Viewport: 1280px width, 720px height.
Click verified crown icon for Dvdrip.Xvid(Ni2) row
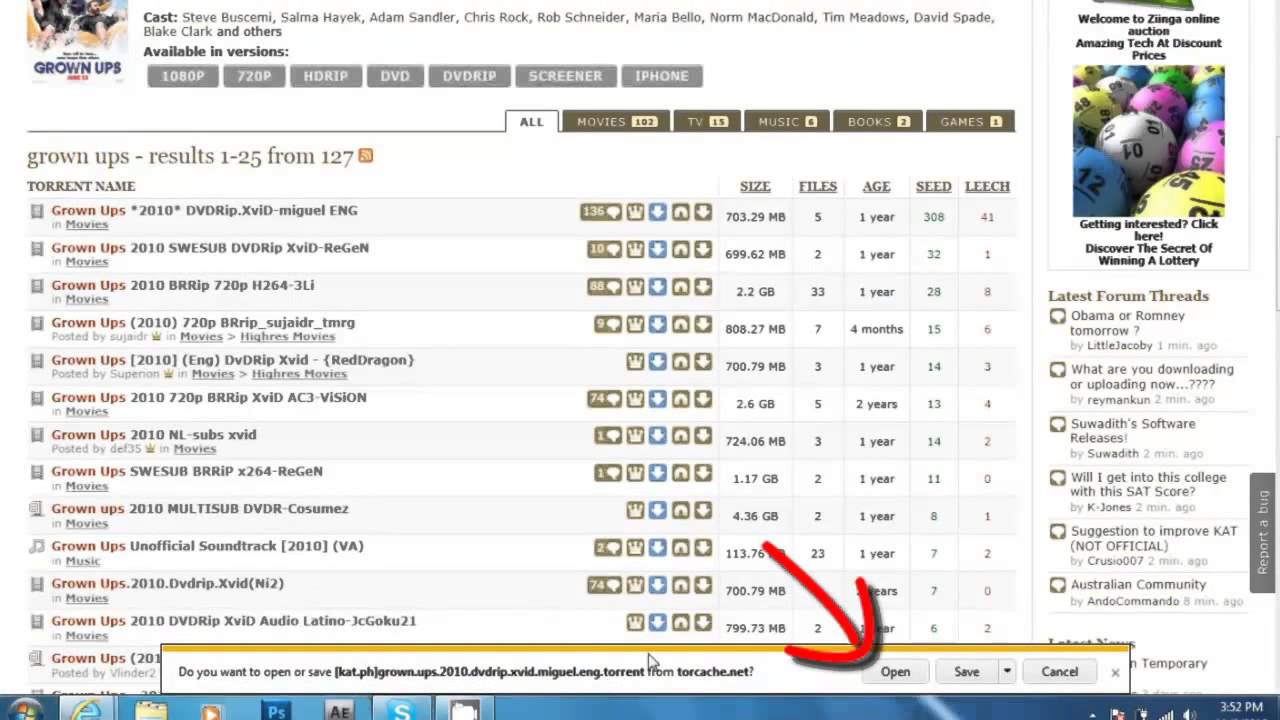coord(635,585)
